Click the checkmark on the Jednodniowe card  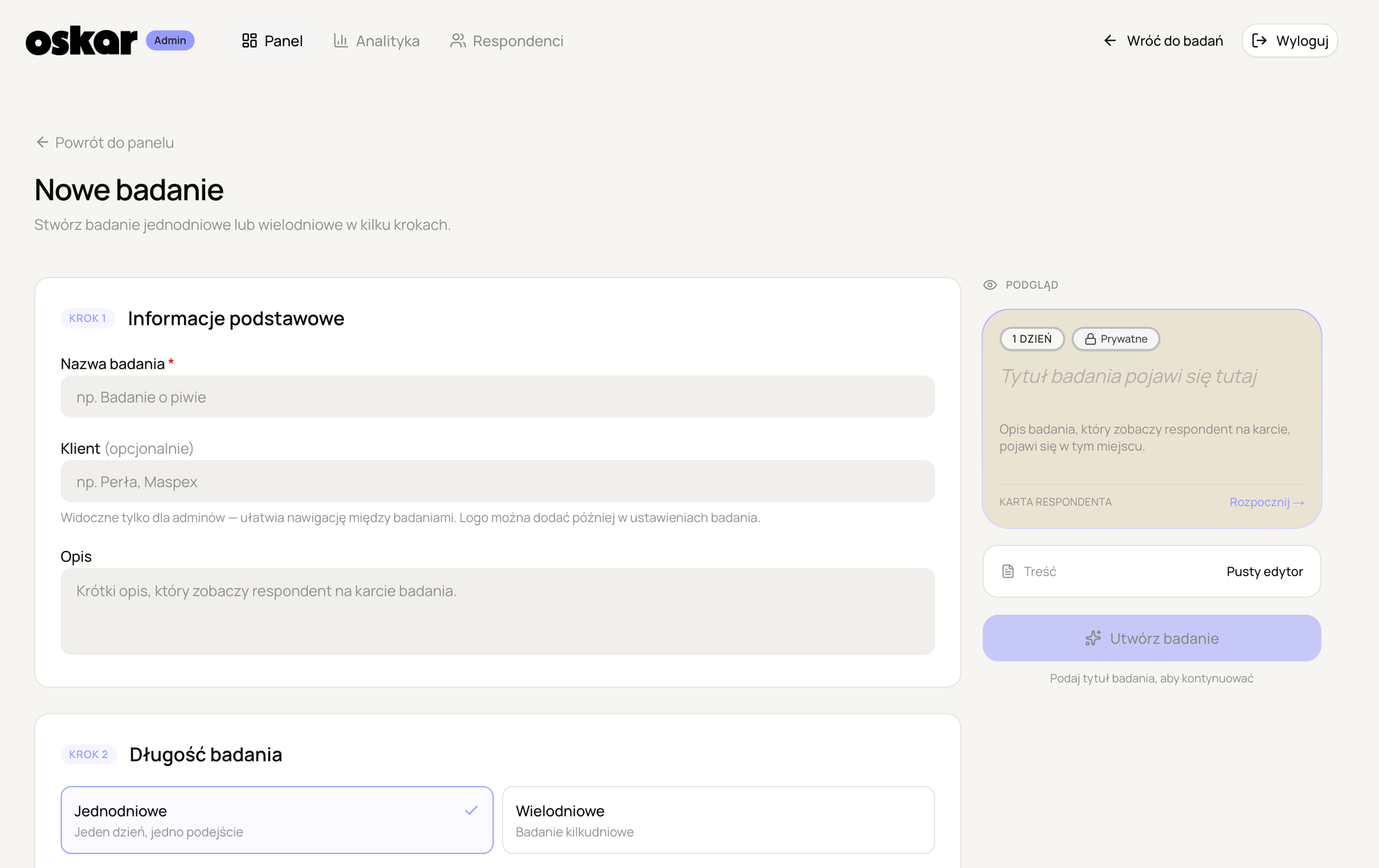[x=471, y=810]
